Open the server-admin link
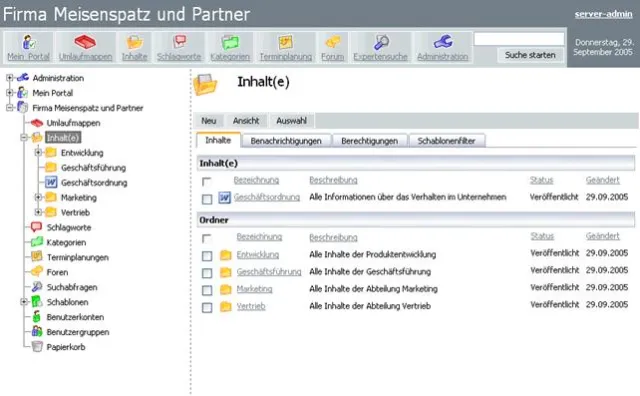Screen dimensions: 640x396 coord(603,14)
